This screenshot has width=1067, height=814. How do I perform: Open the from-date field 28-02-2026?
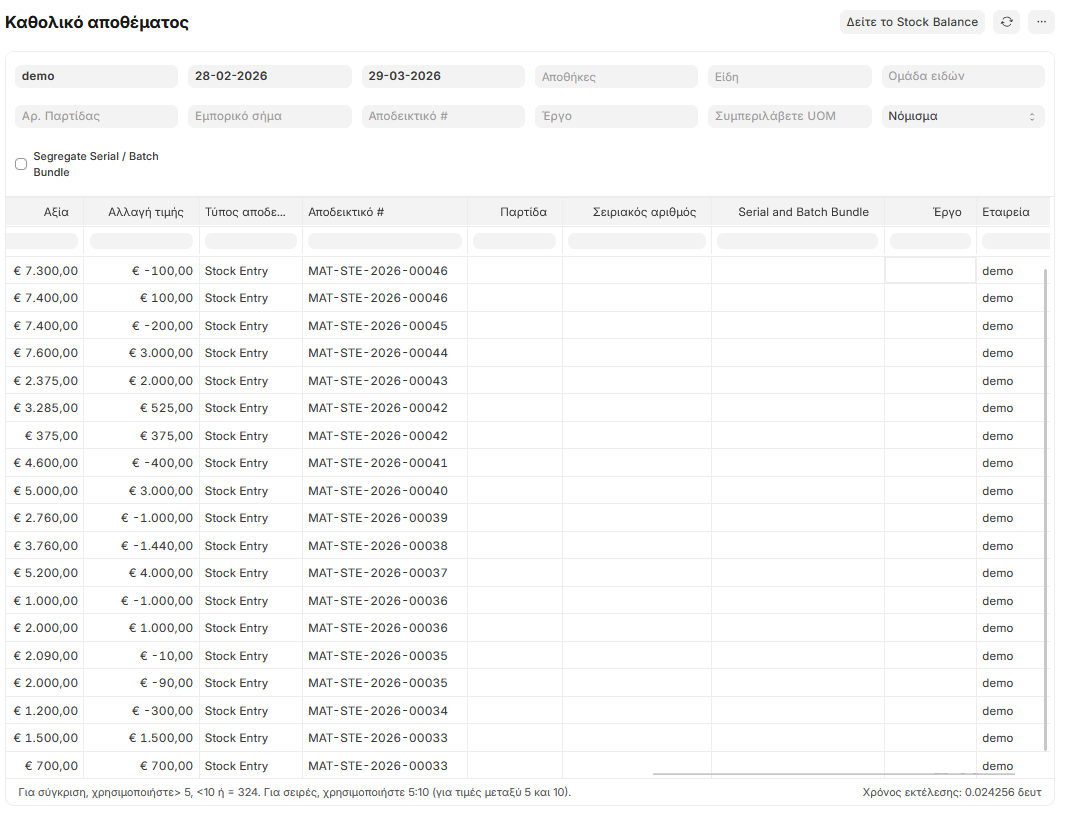[269, 76]
